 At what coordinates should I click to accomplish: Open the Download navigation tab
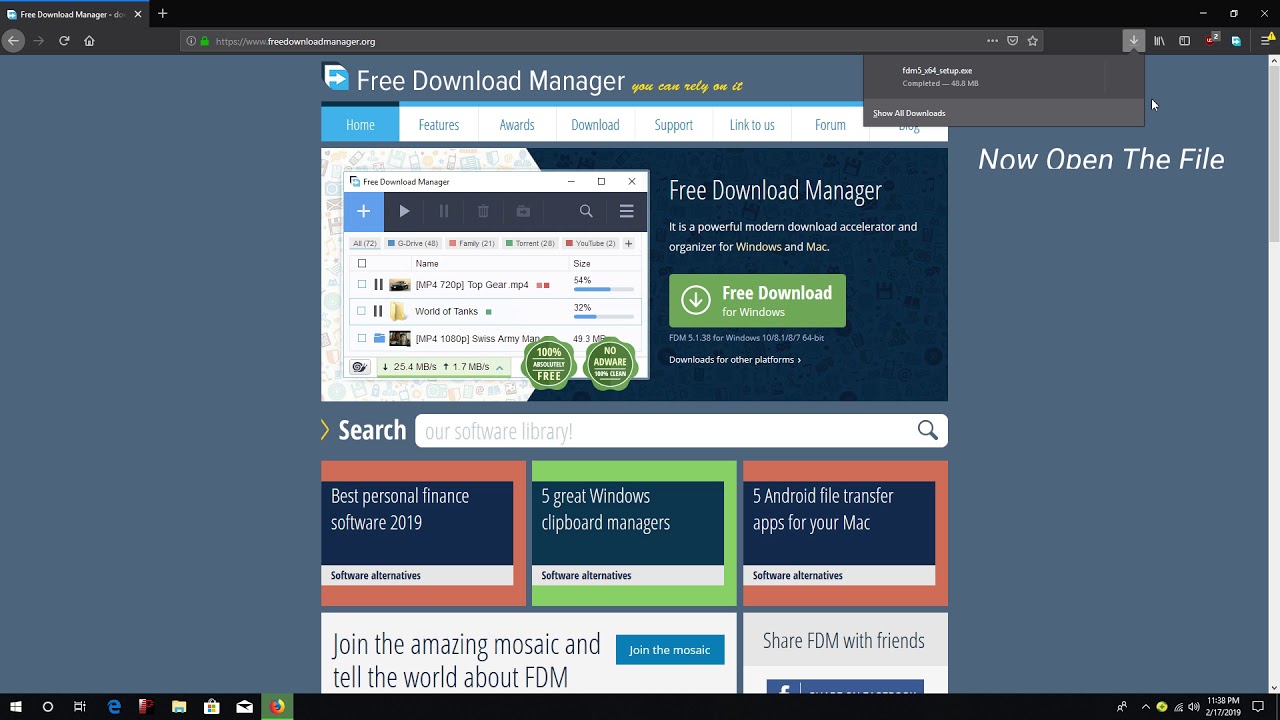point(595,125)
